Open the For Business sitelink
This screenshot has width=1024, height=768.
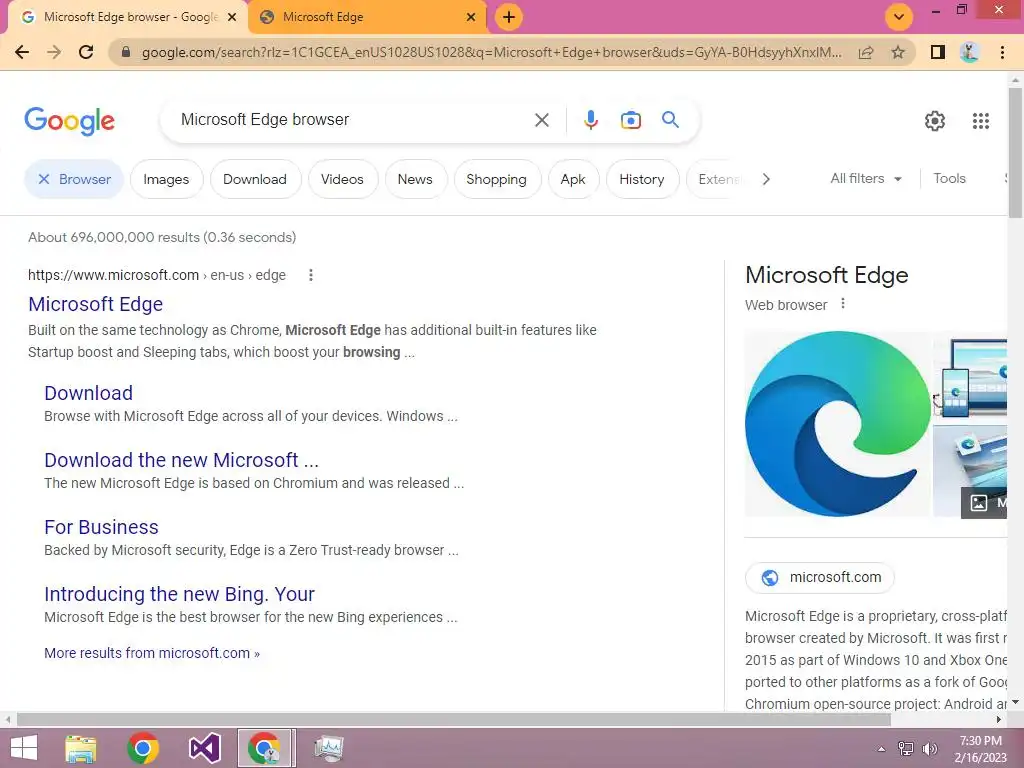[101, 527]
